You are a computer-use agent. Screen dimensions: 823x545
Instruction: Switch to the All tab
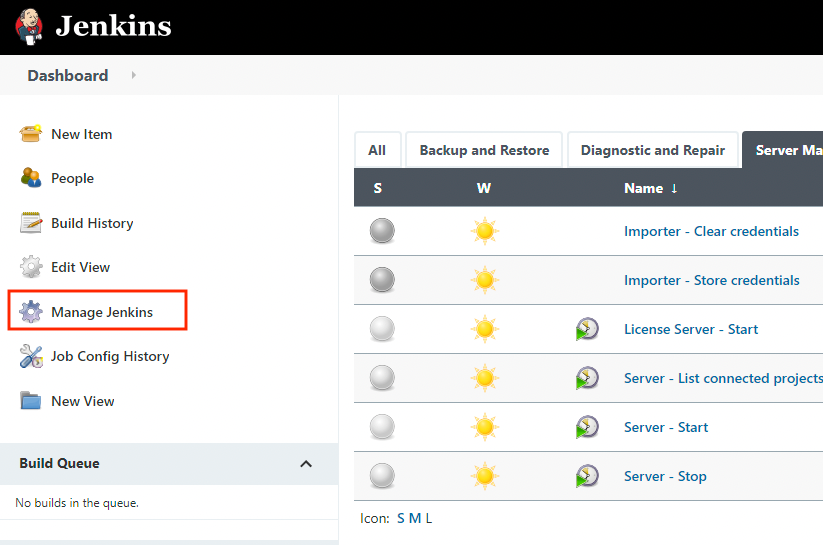pyautogui.click(x=377, y=150)
